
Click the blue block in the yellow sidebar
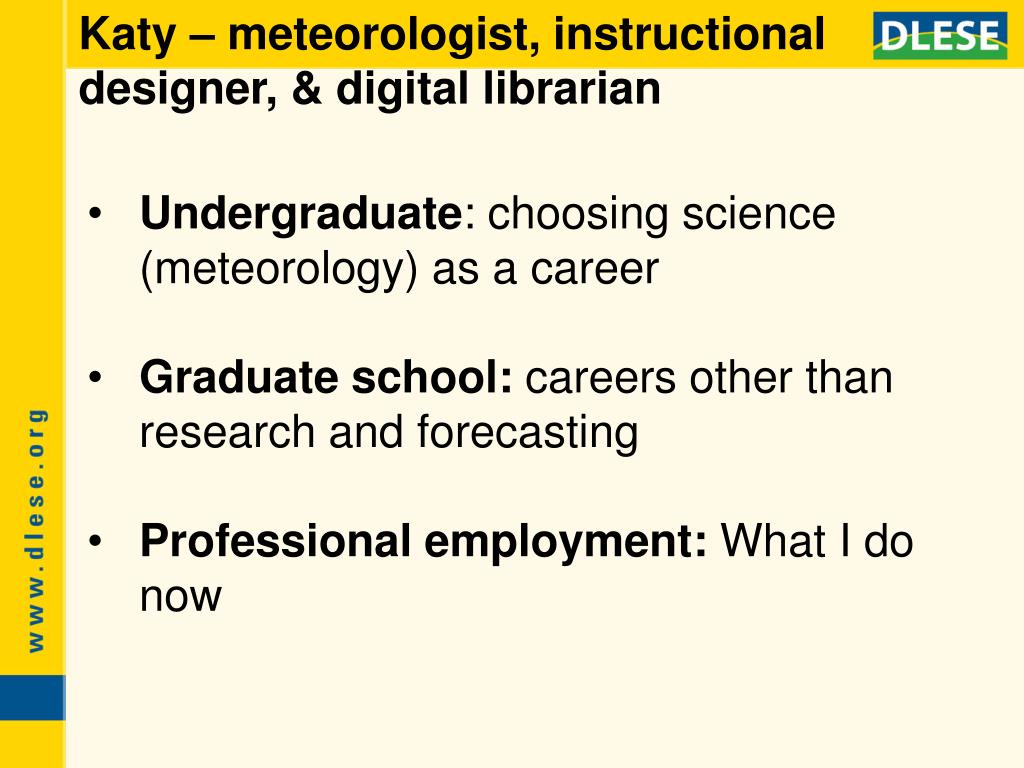(33, 697)
